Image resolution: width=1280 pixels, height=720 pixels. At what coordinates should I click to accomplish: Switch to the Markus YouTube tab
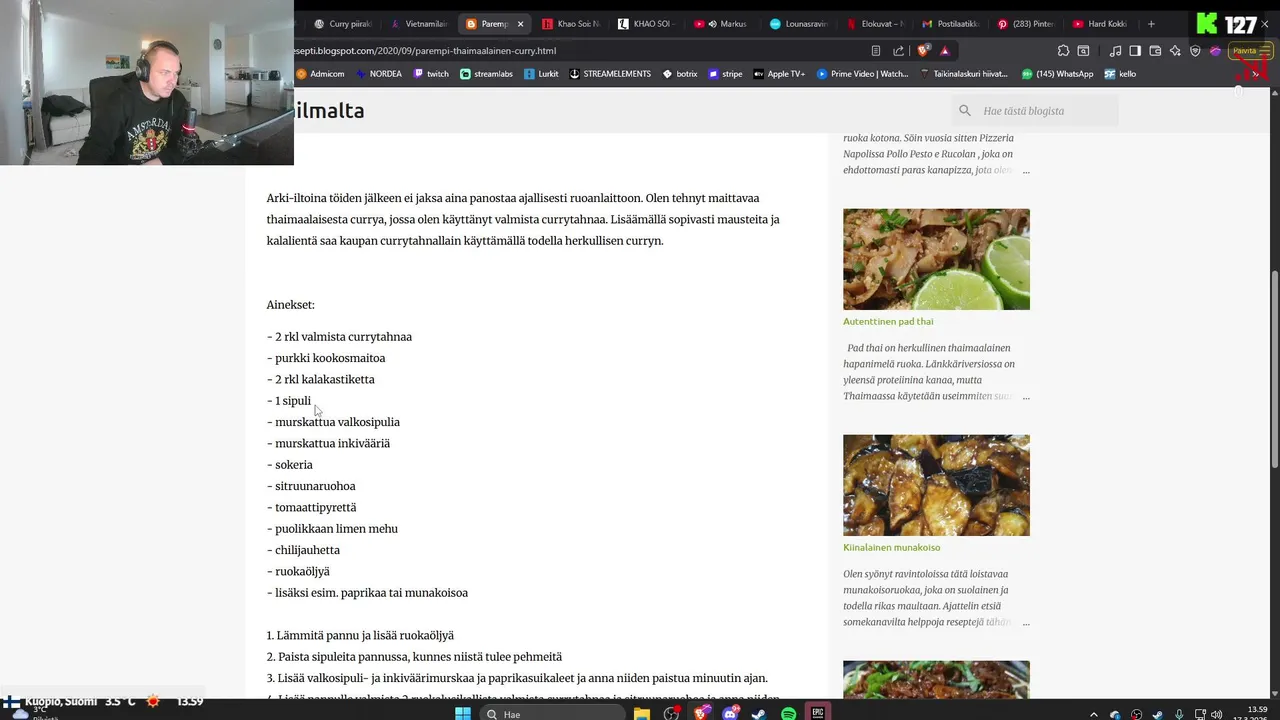tap(722, 24)
